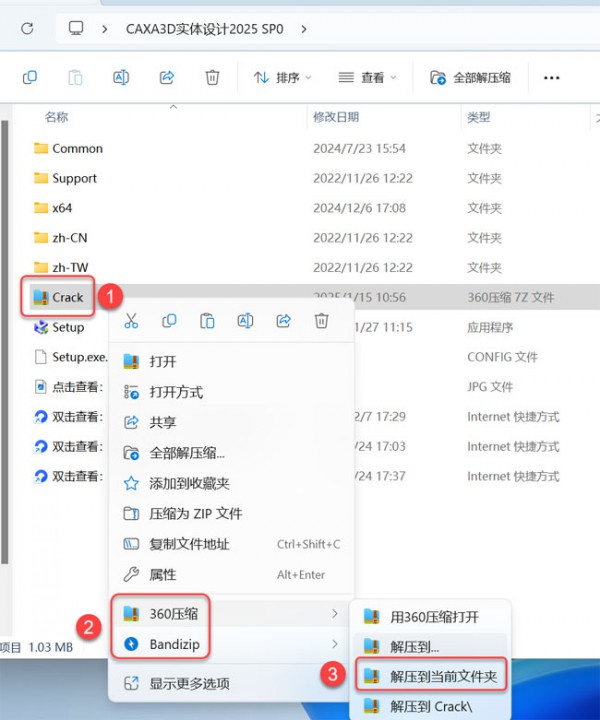Screen dimensions: 600x720
Task: Open the 排序 sort dropdown
Action: point(282,78)
